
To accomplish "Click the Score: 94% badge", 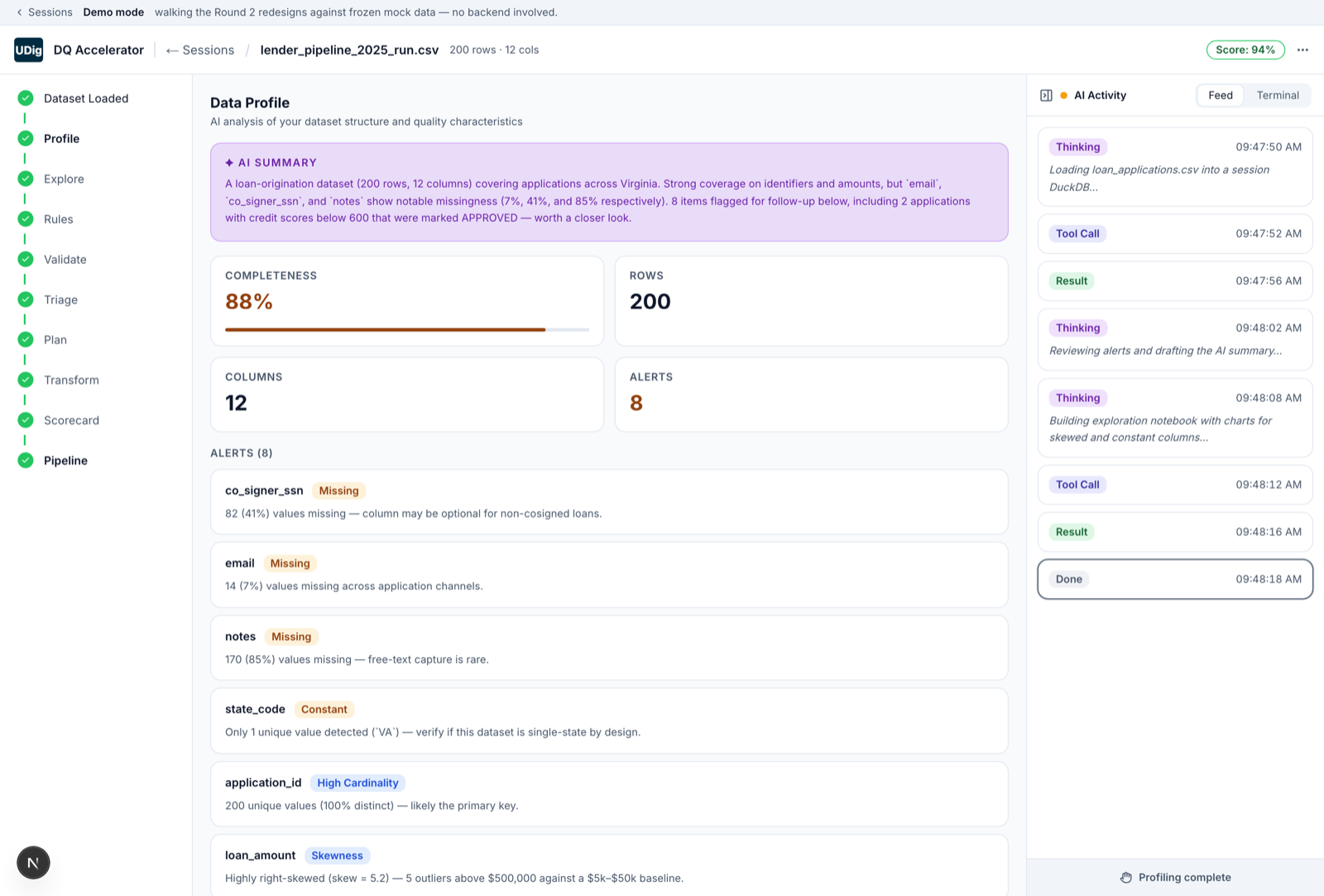I will [x=1245, y=50].
